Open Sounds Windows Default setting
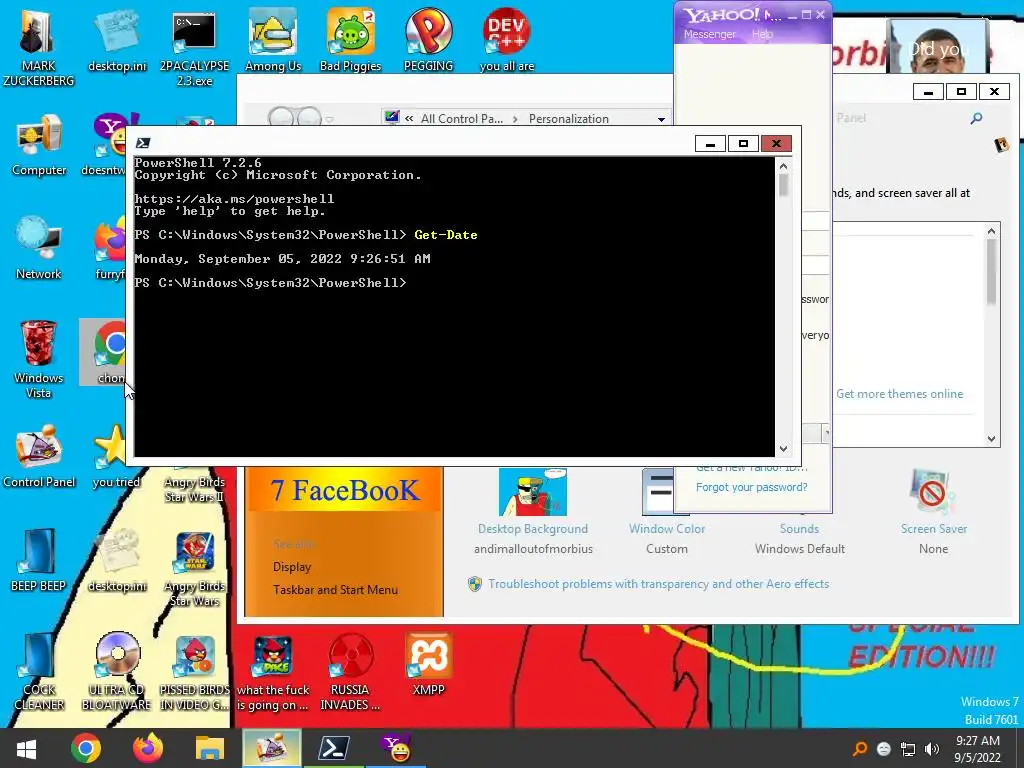The height and width of the screenshot is (768, 1024). coord(799,538)
